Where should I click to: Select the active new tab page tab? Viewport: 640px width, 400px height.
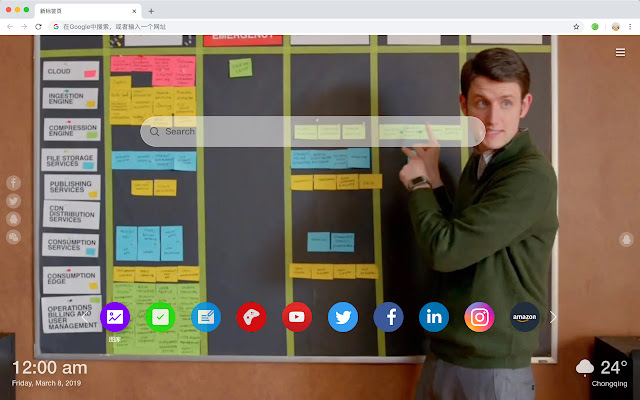pos(88,11)
